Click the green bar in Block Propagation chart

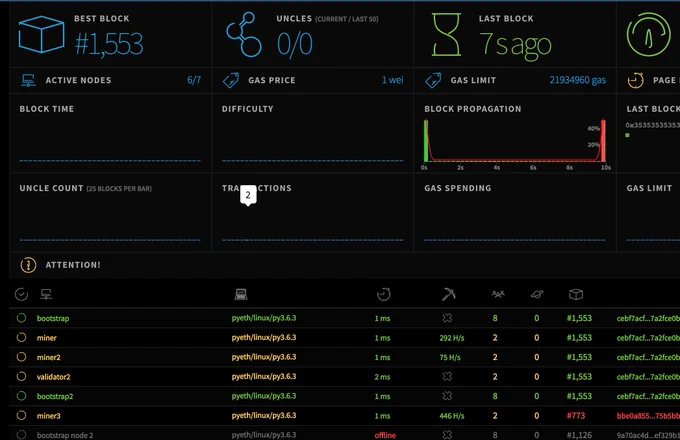click(x=426, y=141)
